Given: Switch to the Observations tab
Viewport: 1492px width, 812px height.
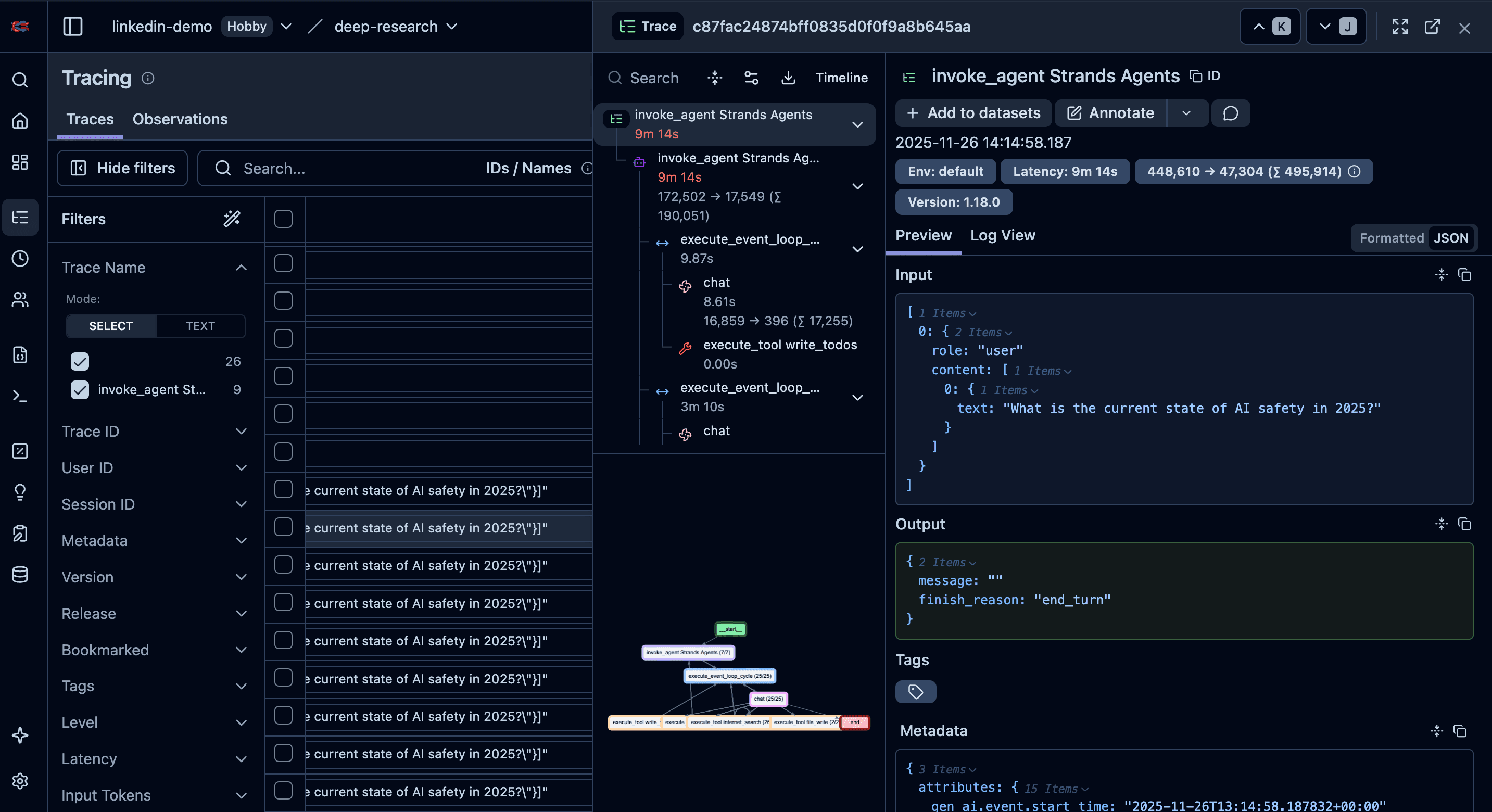Looking at the screenshot, I should coord(180,119).
